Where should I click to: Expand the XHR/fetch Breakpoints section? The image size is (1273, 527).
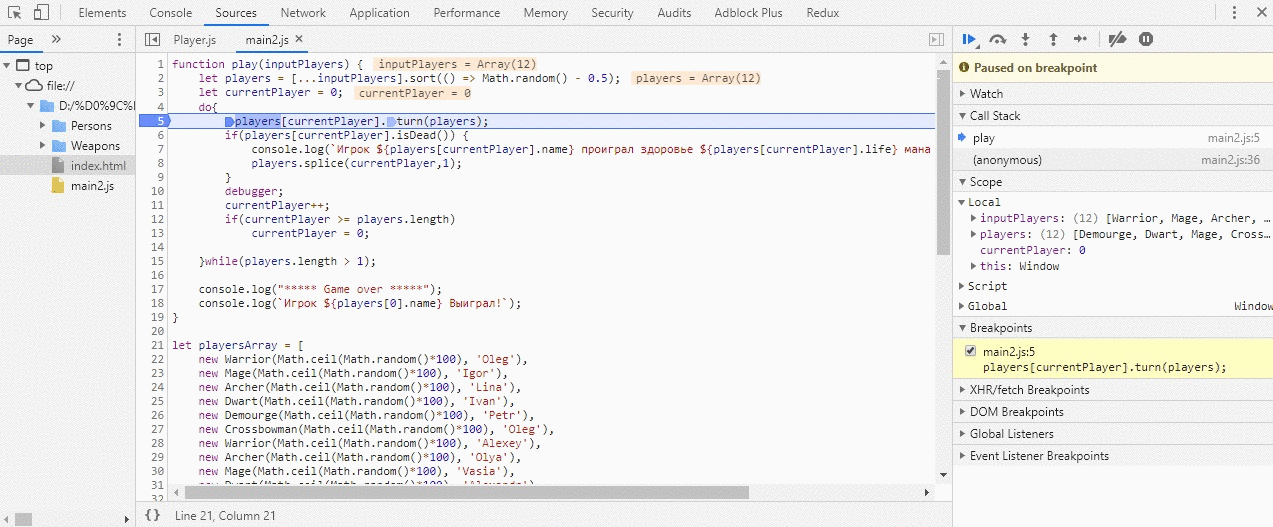click(x=1029, y=390)
